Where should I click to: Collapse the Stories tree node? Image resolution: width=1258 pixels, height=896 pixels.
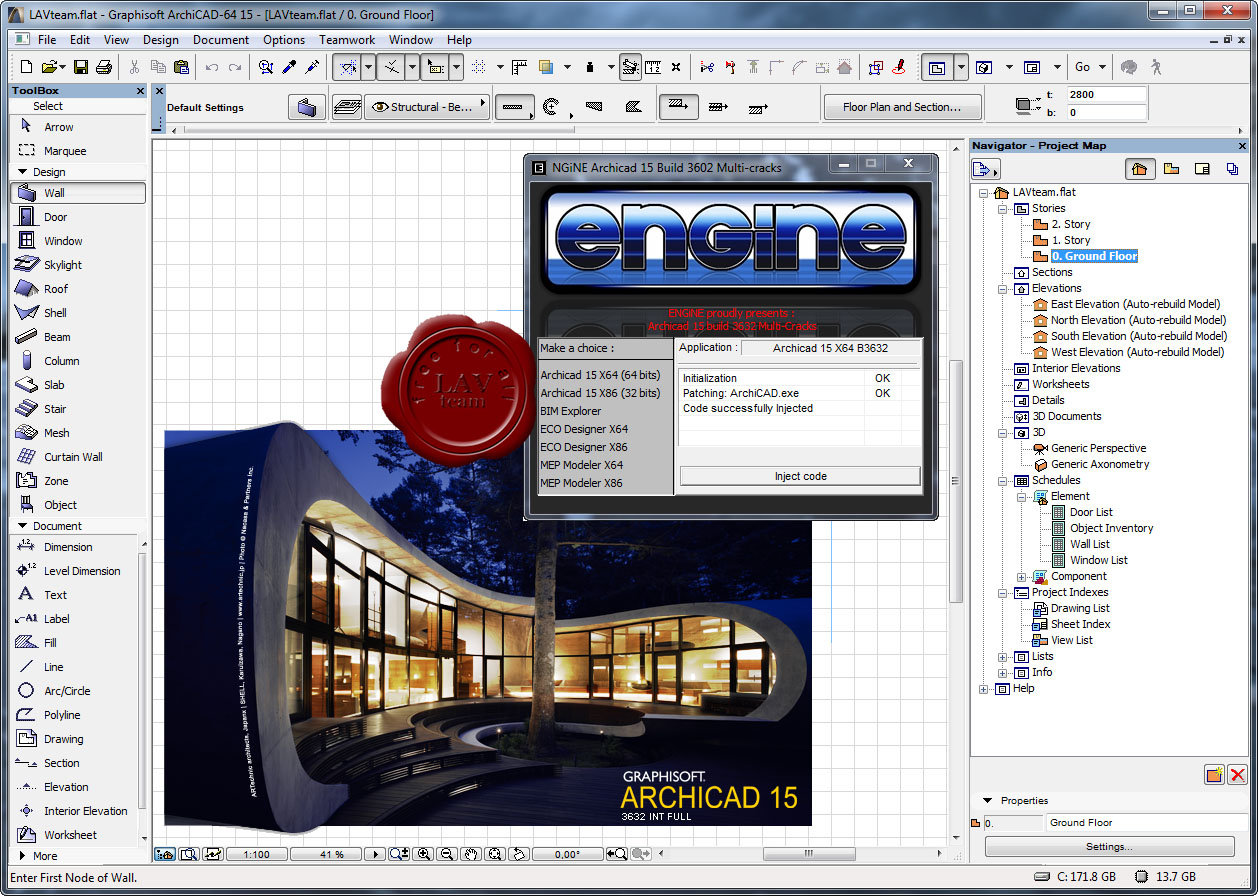click(1003, 209)
